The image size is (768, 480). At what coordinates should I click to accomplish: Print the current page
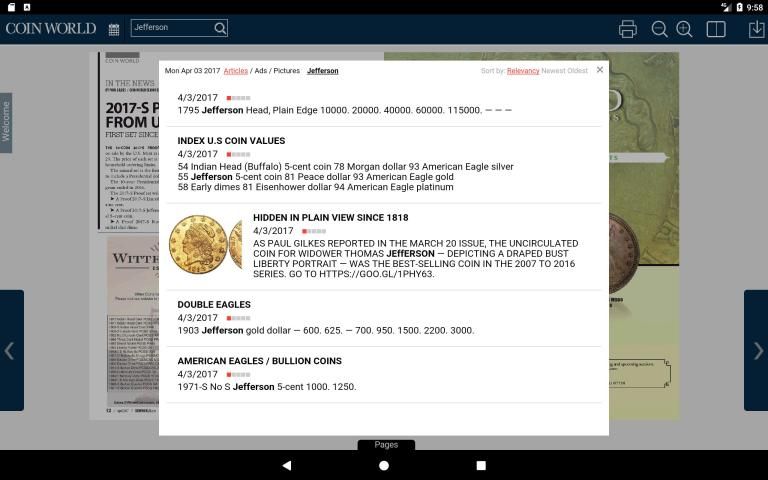pyautogui.click(x=627, y=29)
